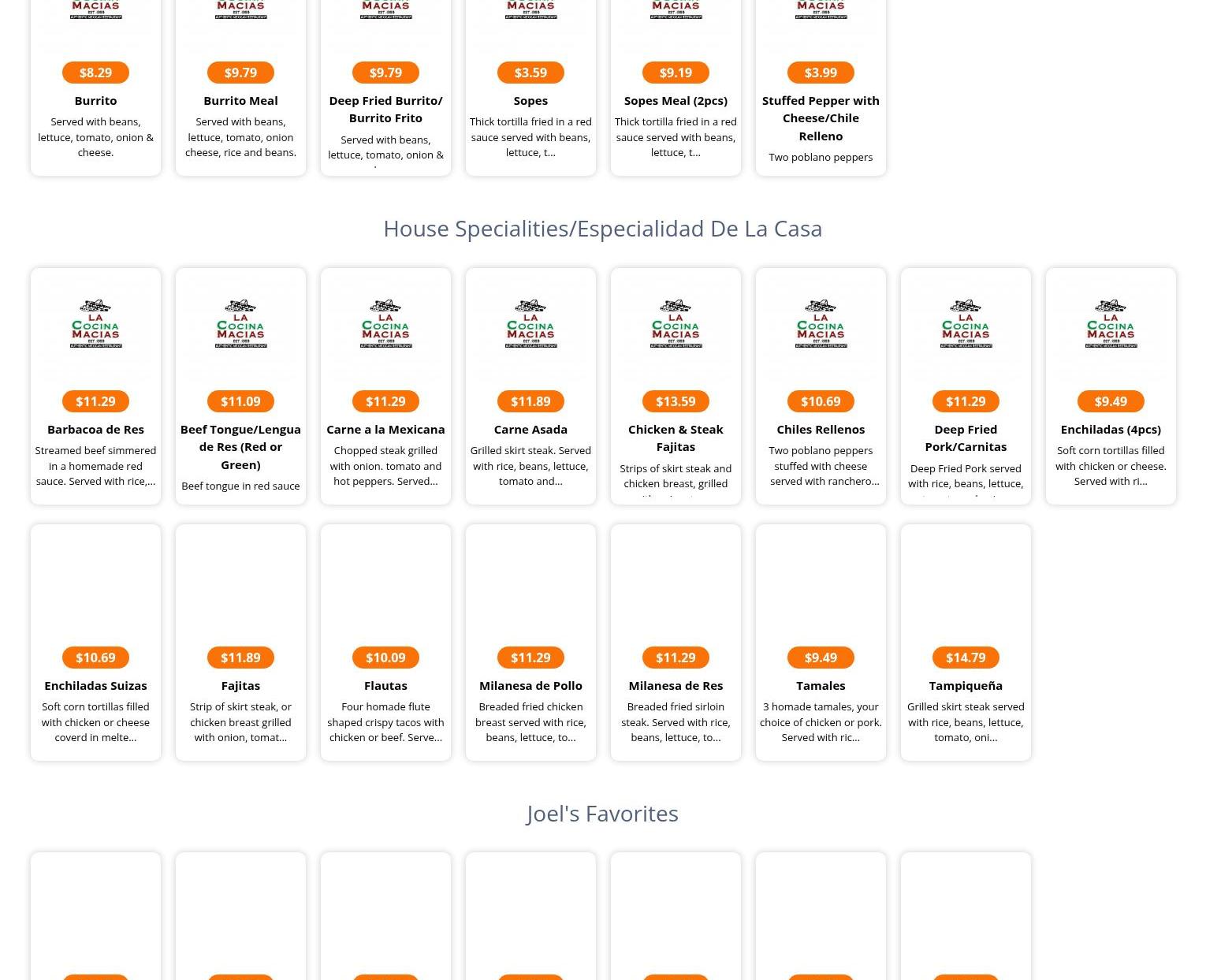
Task: Click the Enchiladas Suizas $10.69 price badge
Action: point(95,658)
